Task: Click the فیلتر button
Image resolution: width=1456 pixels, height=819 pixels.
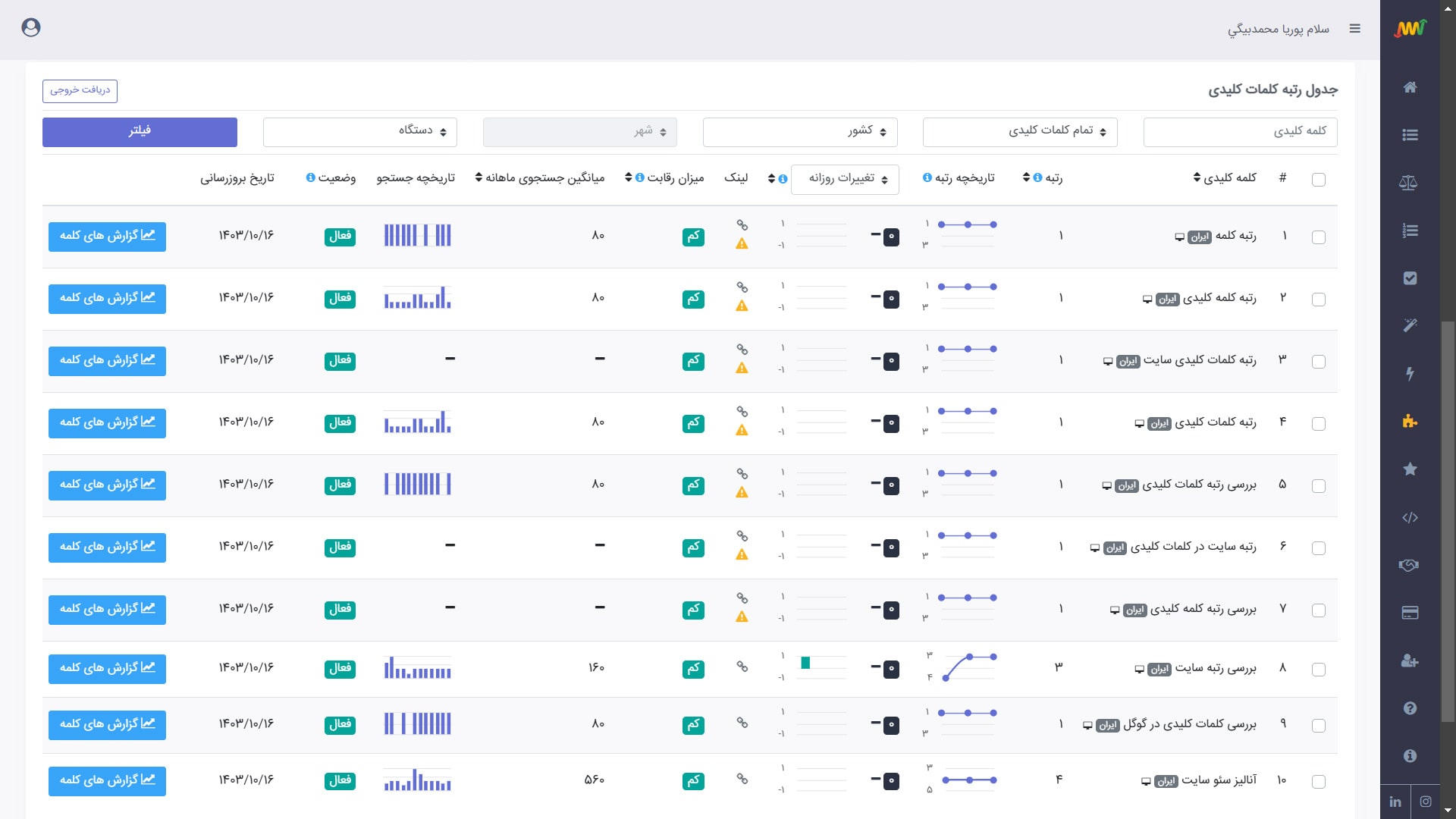Action: point(140,132)
